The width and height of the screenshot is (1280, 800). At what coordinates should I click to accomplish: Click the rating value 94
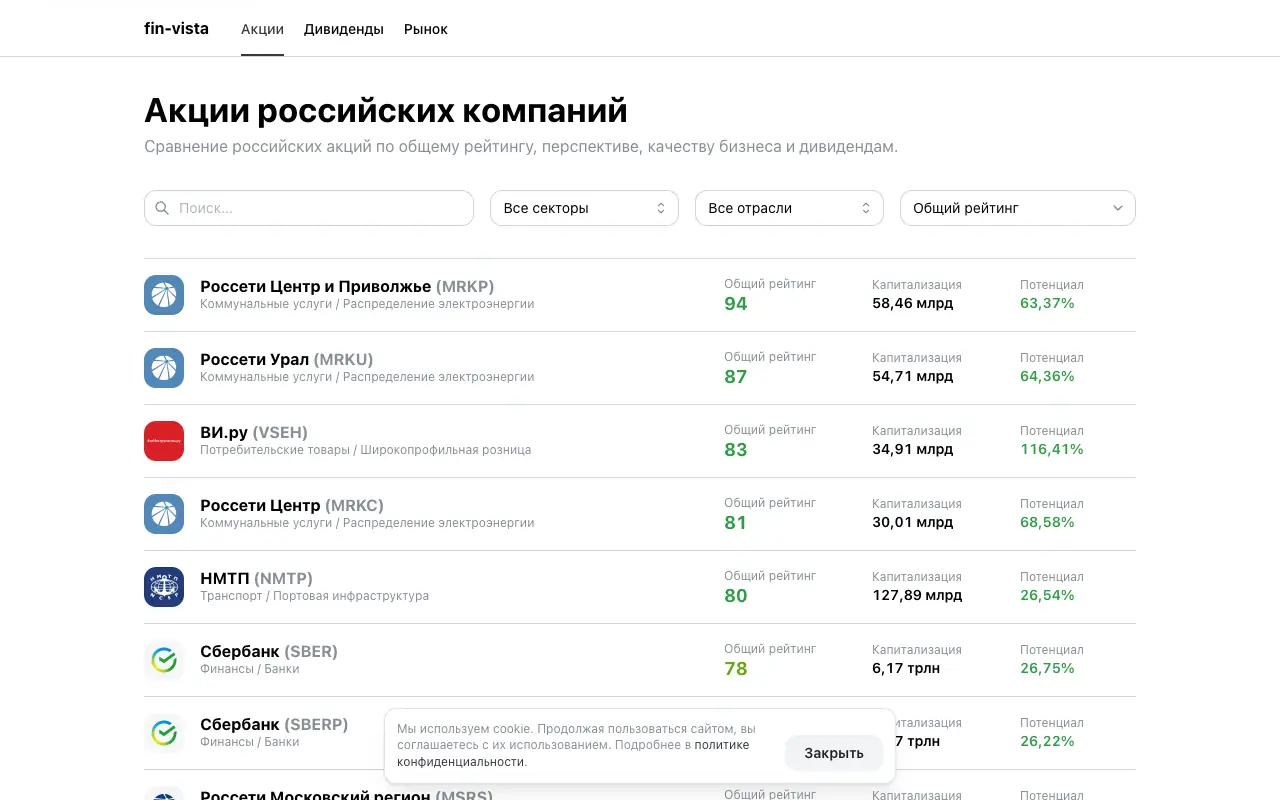point(736,304)
